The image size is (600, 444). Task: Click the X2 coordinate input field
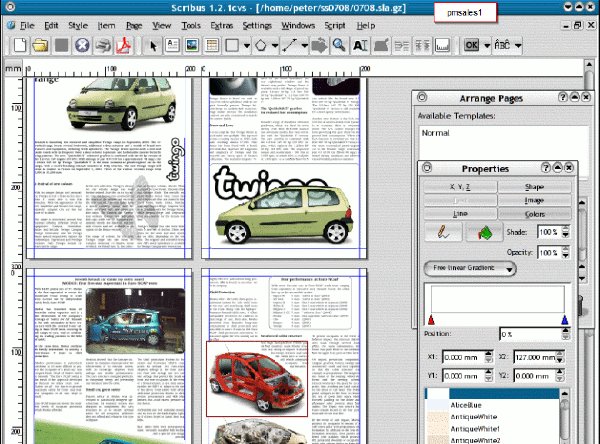click(535, 357)
